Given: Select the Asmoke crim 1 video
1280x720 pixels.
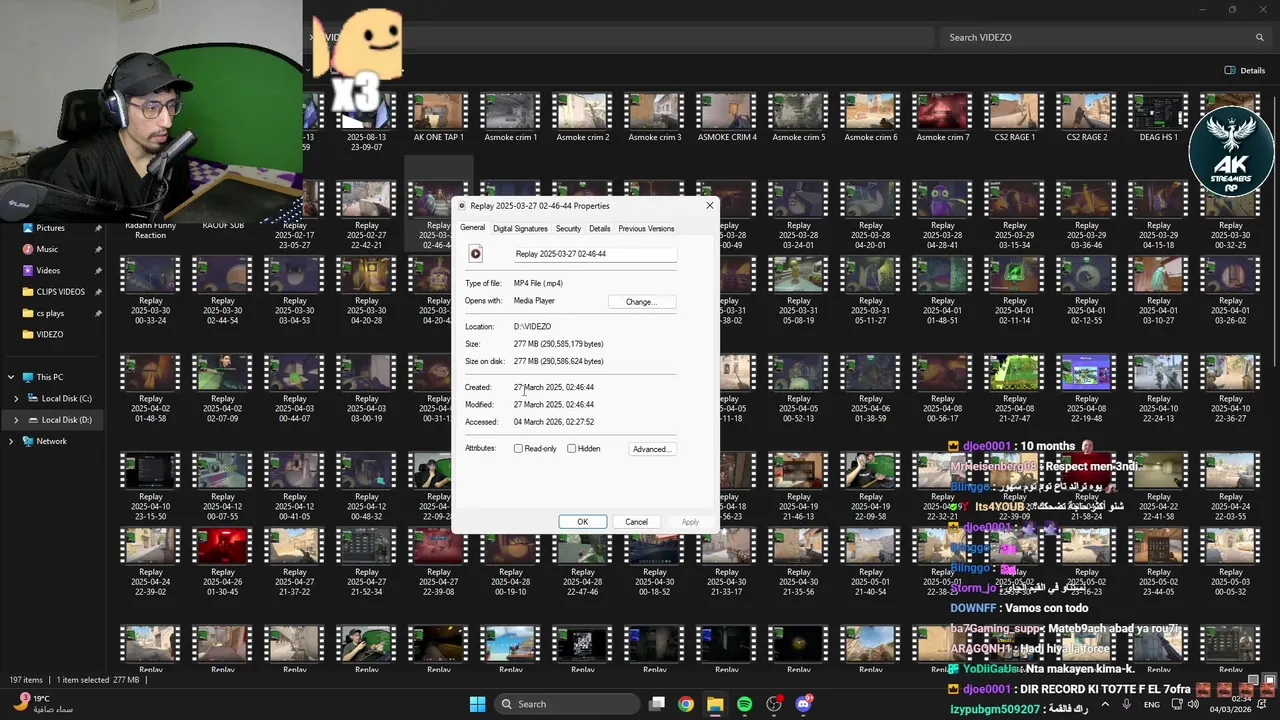Looking at the screenshot, I should 510,118.
